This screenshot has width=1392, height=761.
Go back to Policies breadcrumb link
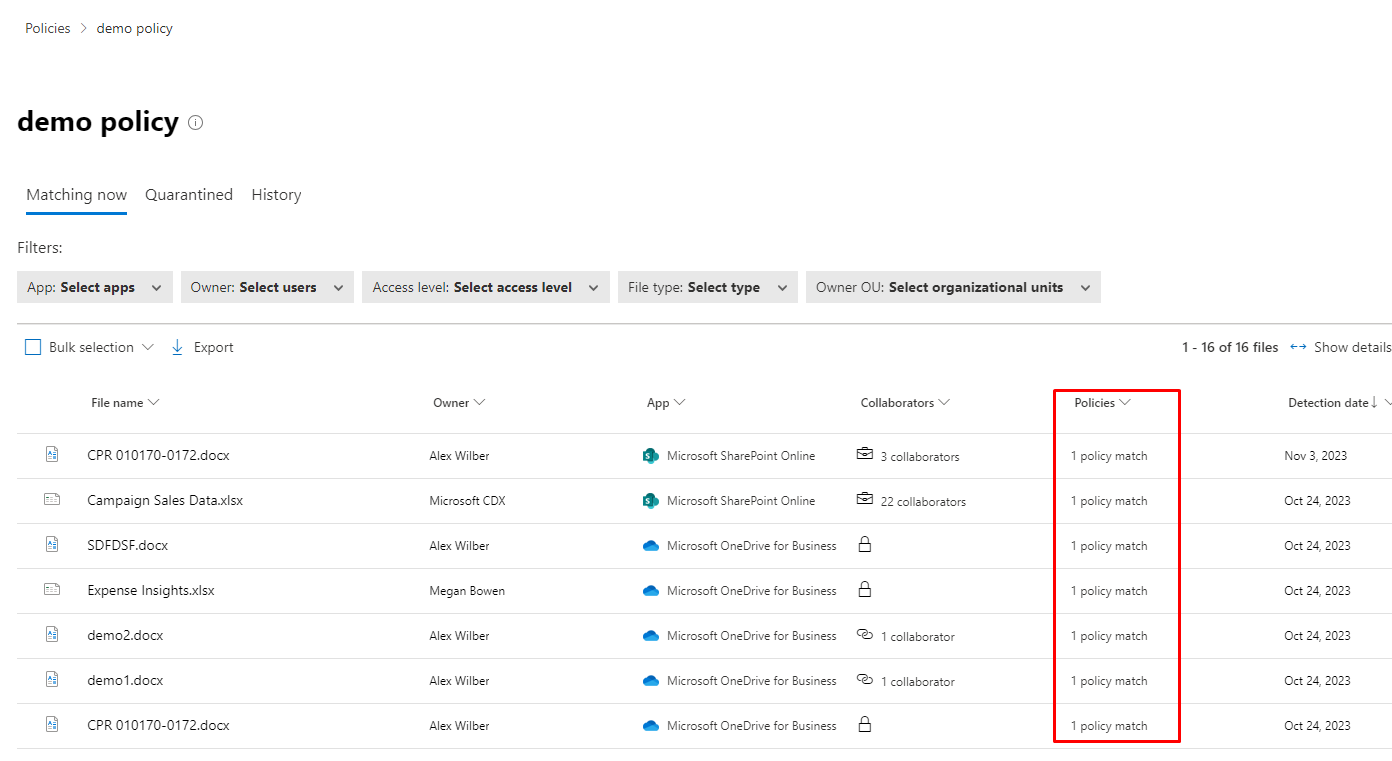pos(48,28)
